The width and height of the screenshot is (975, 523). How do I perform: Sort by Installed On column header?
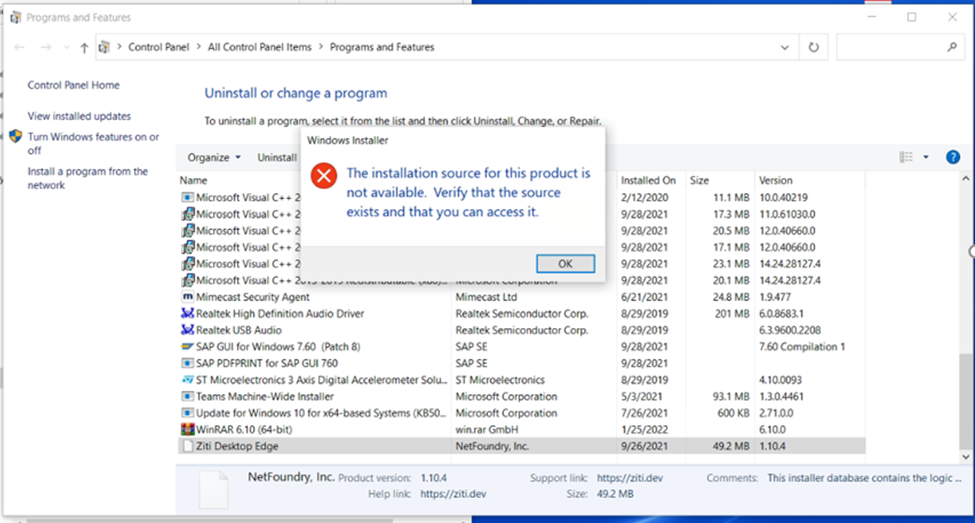[x=648, y=180]
